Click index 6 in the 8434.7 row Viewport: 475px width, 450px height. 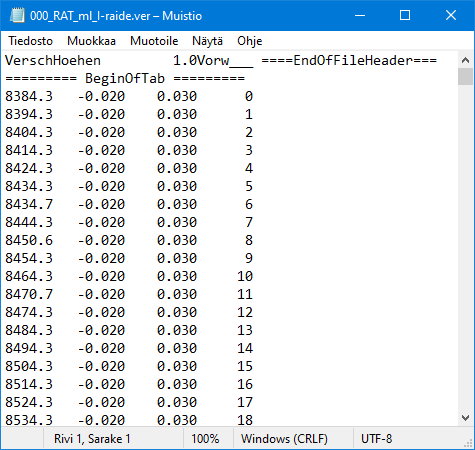[249, 204]
